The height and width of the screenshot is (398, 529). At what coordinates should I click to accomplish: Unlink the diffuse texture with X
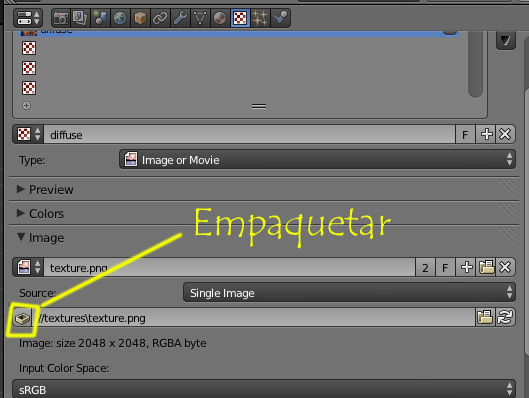pyautogui.click(x=505, y=134)
